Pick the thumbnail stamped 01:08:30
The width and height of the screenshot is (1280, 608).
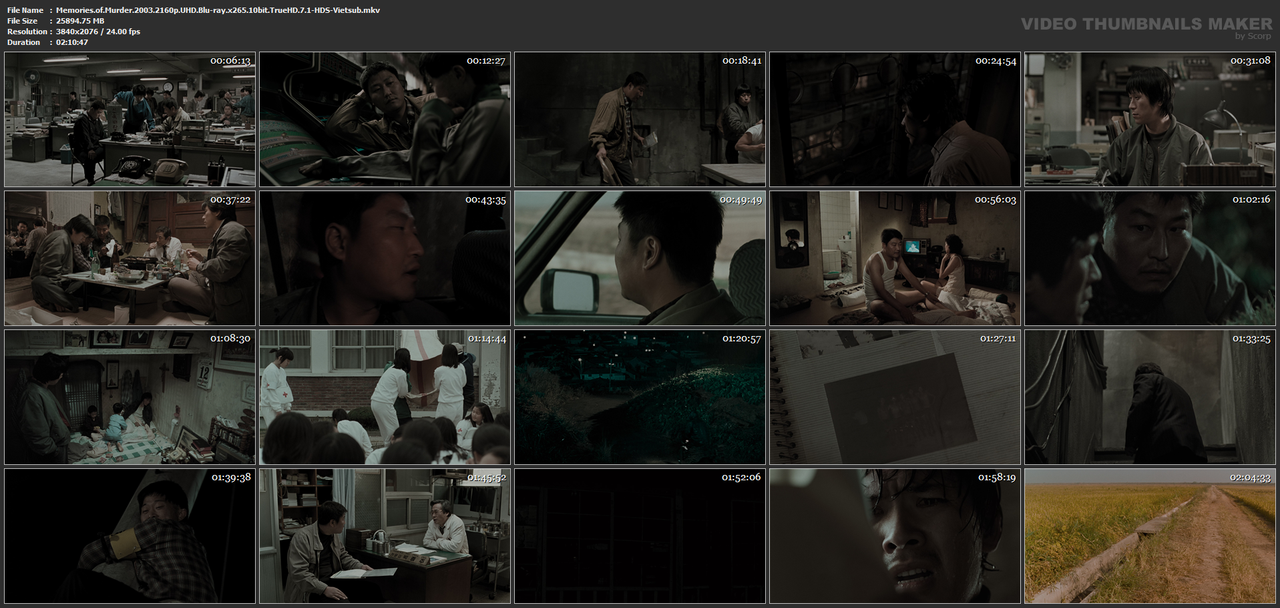click(130, 397)
